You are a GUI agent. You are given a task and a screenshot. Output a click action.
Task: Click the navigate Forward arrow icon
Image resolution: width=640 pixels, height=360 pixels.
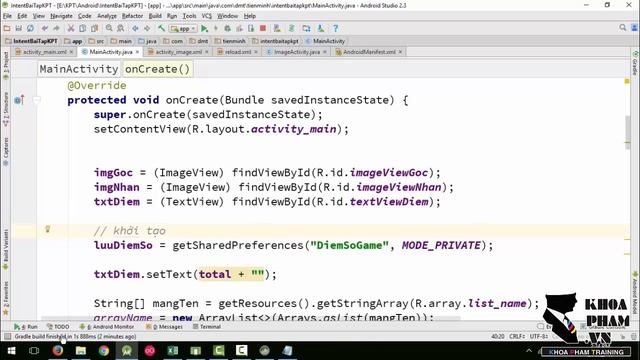click(147, 28)
